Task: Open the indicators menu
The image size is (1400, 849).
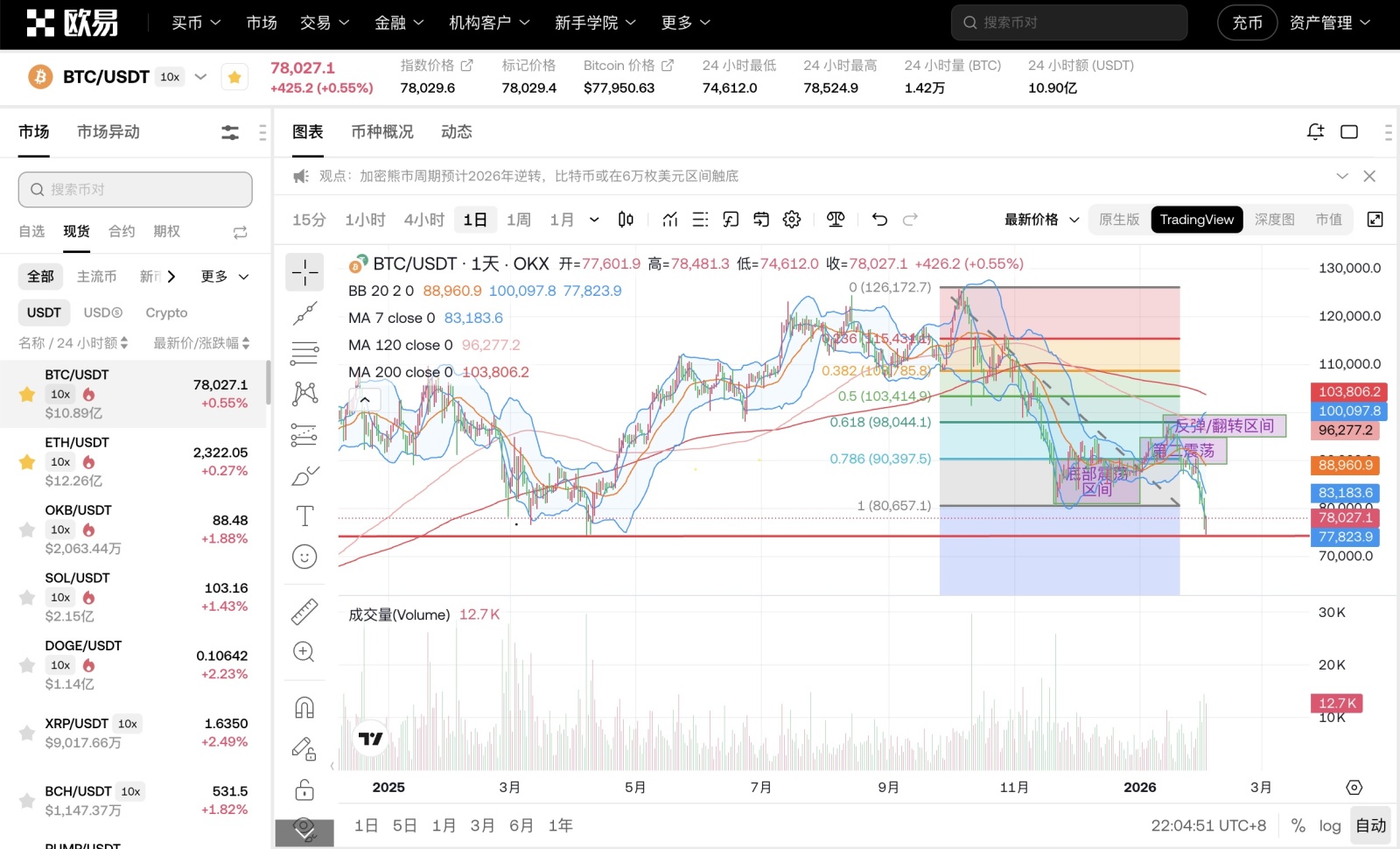Action: pyautogui.click(x=670, y=220)
